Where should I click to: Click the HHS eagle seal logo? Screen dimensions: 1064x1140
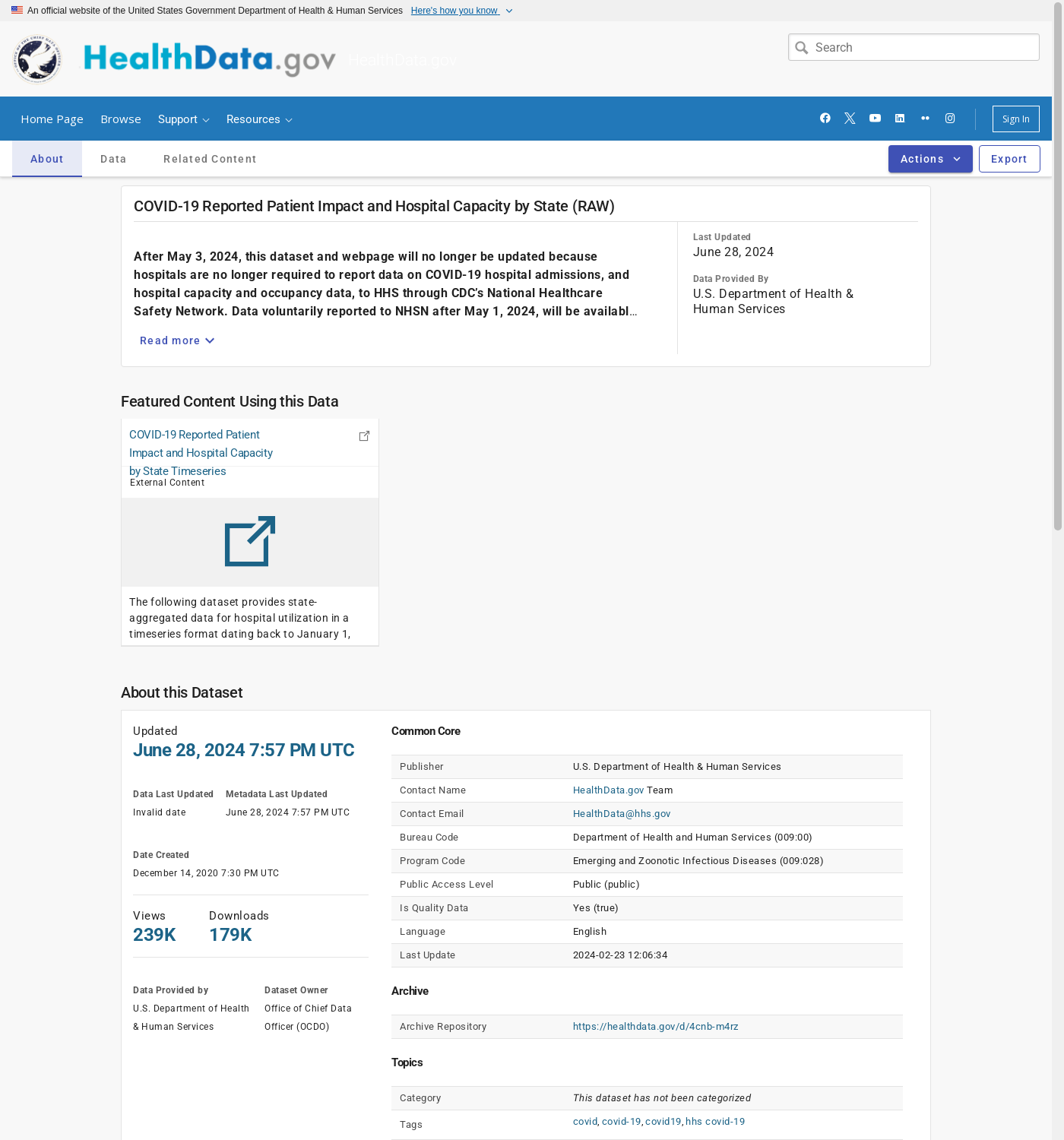[x=37, y=59]
